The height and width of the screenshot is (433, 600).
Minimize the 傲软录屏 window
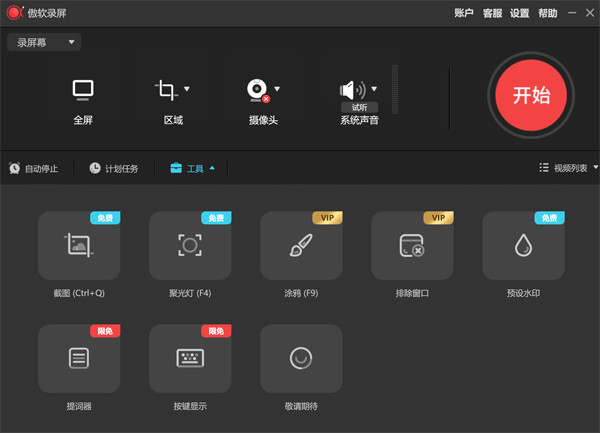tap(572, 13)
